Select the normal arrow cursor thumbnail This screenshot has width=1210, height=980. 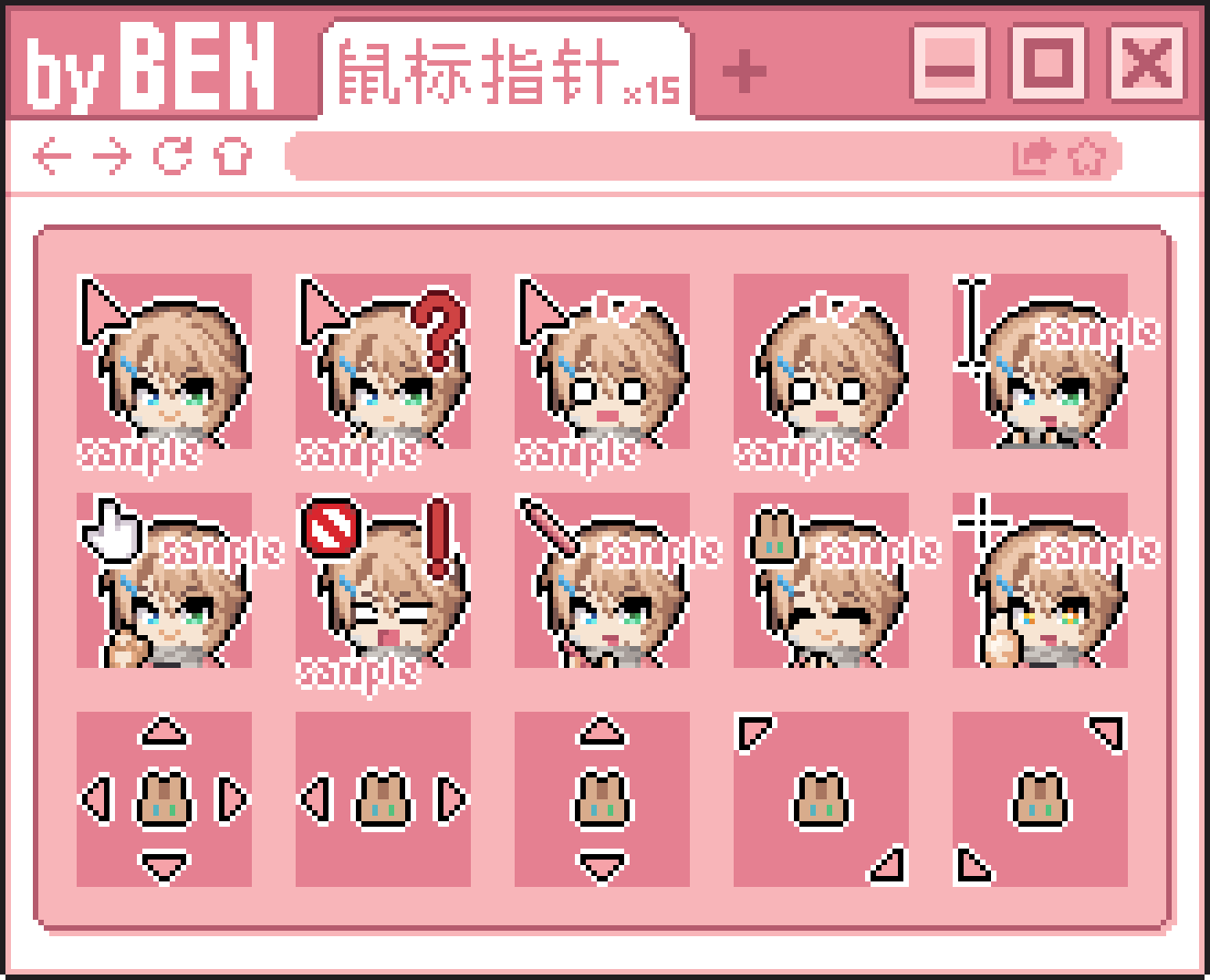164,361
